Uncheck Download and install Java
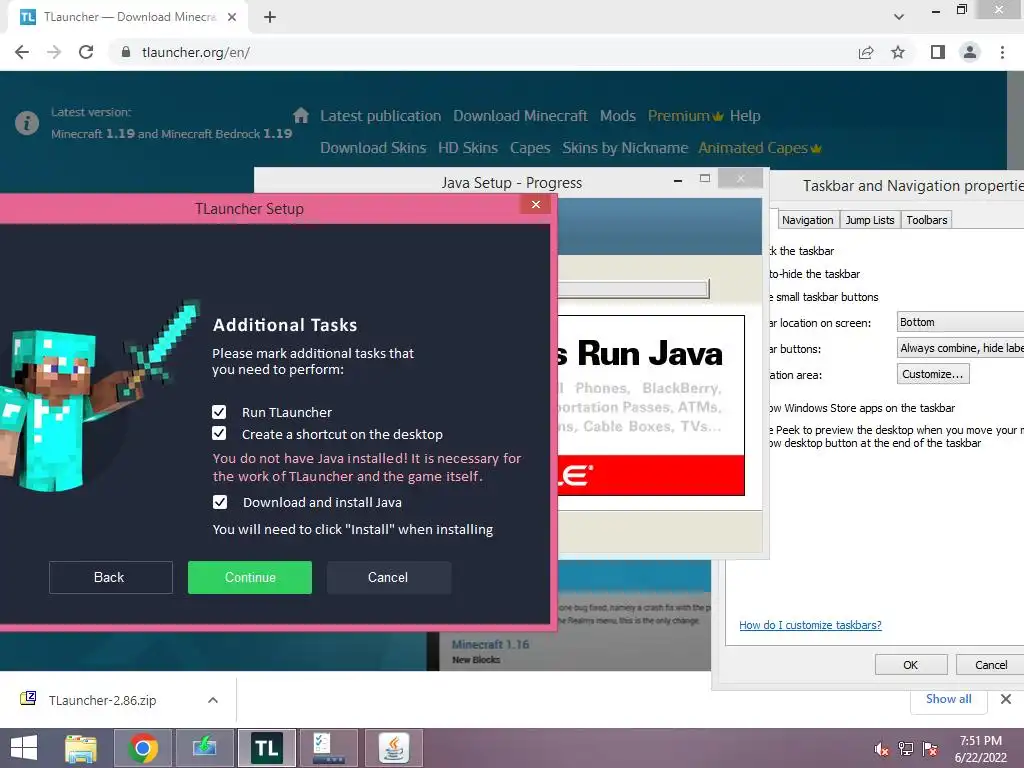Screen dimensions: 1024x768 point(220,502)
